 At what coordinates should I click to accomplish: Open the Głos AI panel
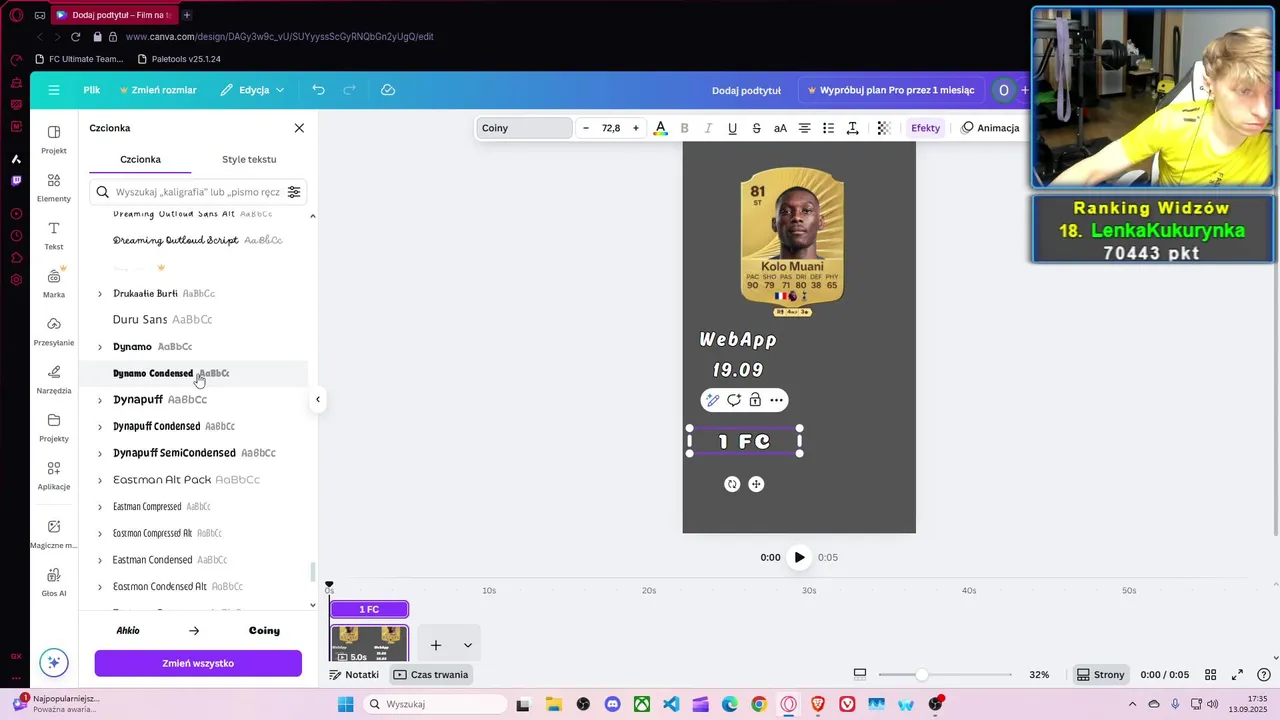(54, 581)
